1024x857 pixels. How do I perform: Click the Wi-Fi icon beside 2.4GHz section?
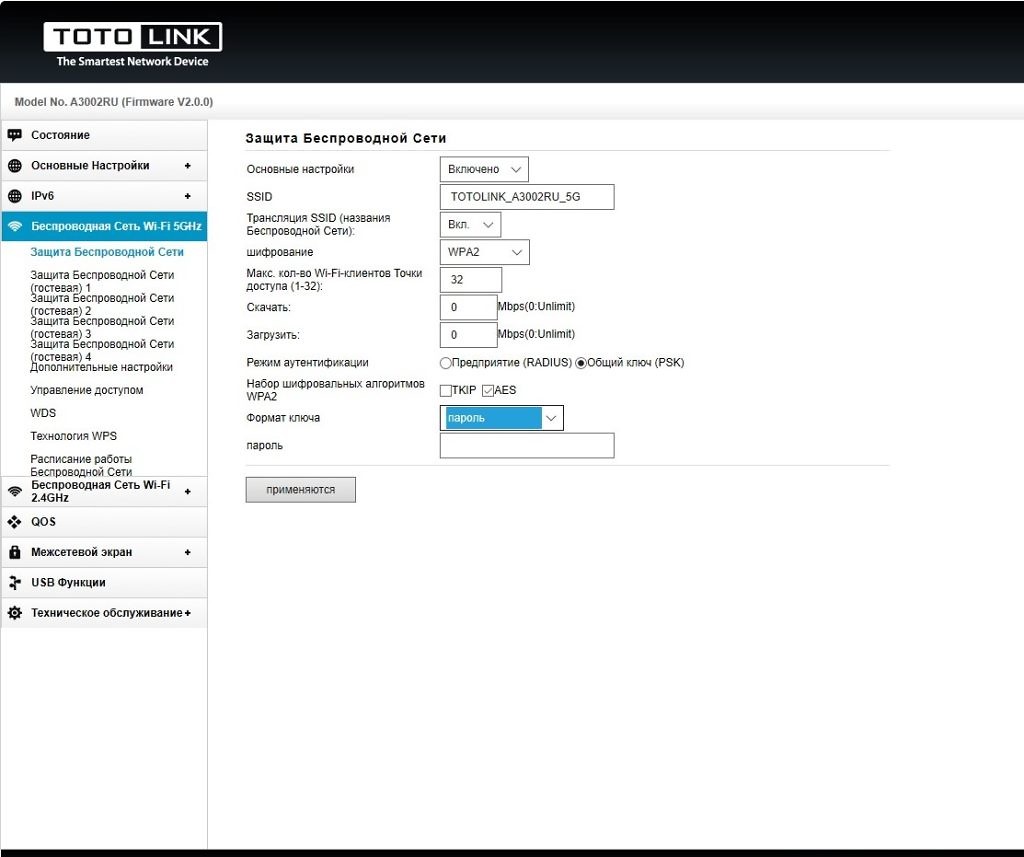[x=14, y=491]
